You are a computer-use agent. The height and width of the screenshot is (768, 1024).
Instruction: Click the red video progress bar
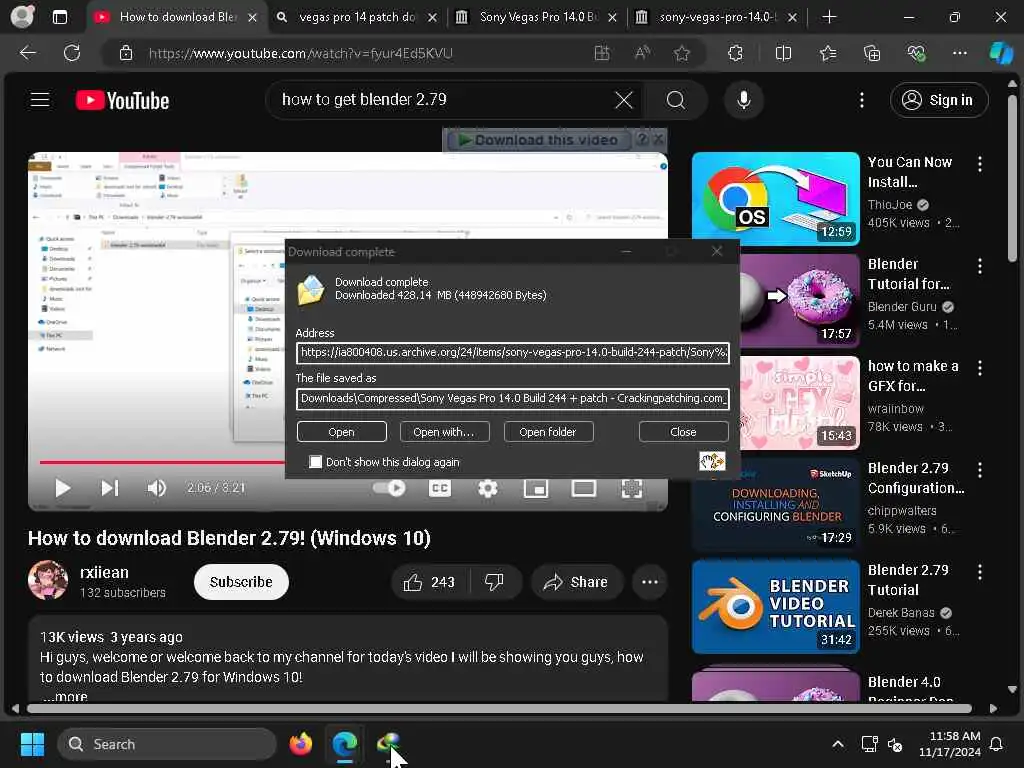[162, 462]
